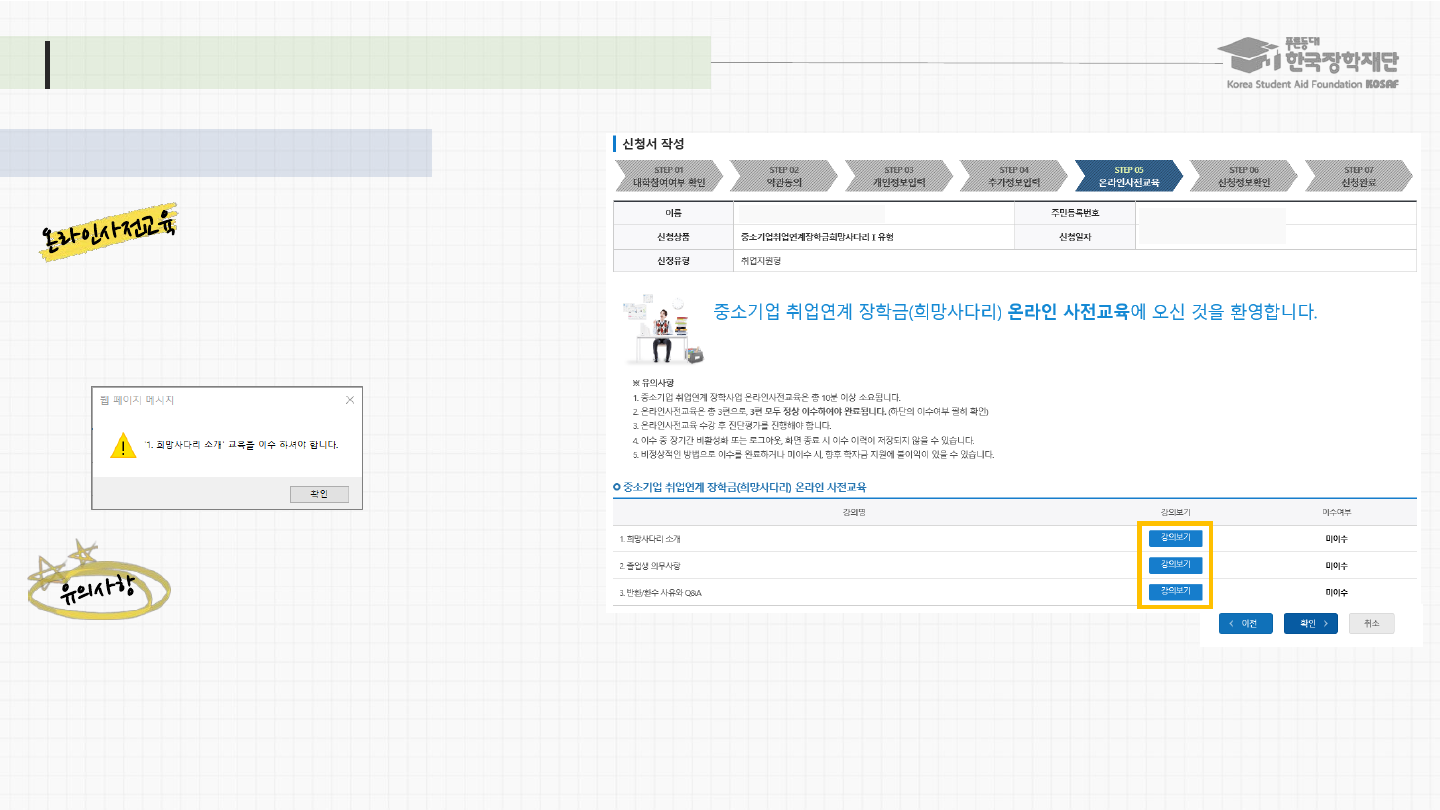Click the blue 확인 next button
Viewport: 1440px width, 810px height.
click(1310, 623)
